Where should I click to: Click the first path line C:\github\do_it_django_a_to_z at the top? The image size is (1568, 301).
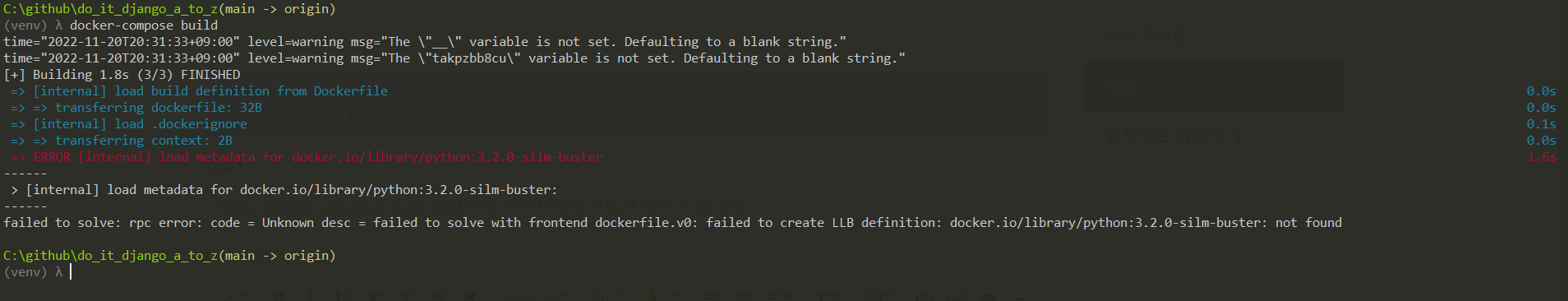pyautogui.click(x=169, y=9)
